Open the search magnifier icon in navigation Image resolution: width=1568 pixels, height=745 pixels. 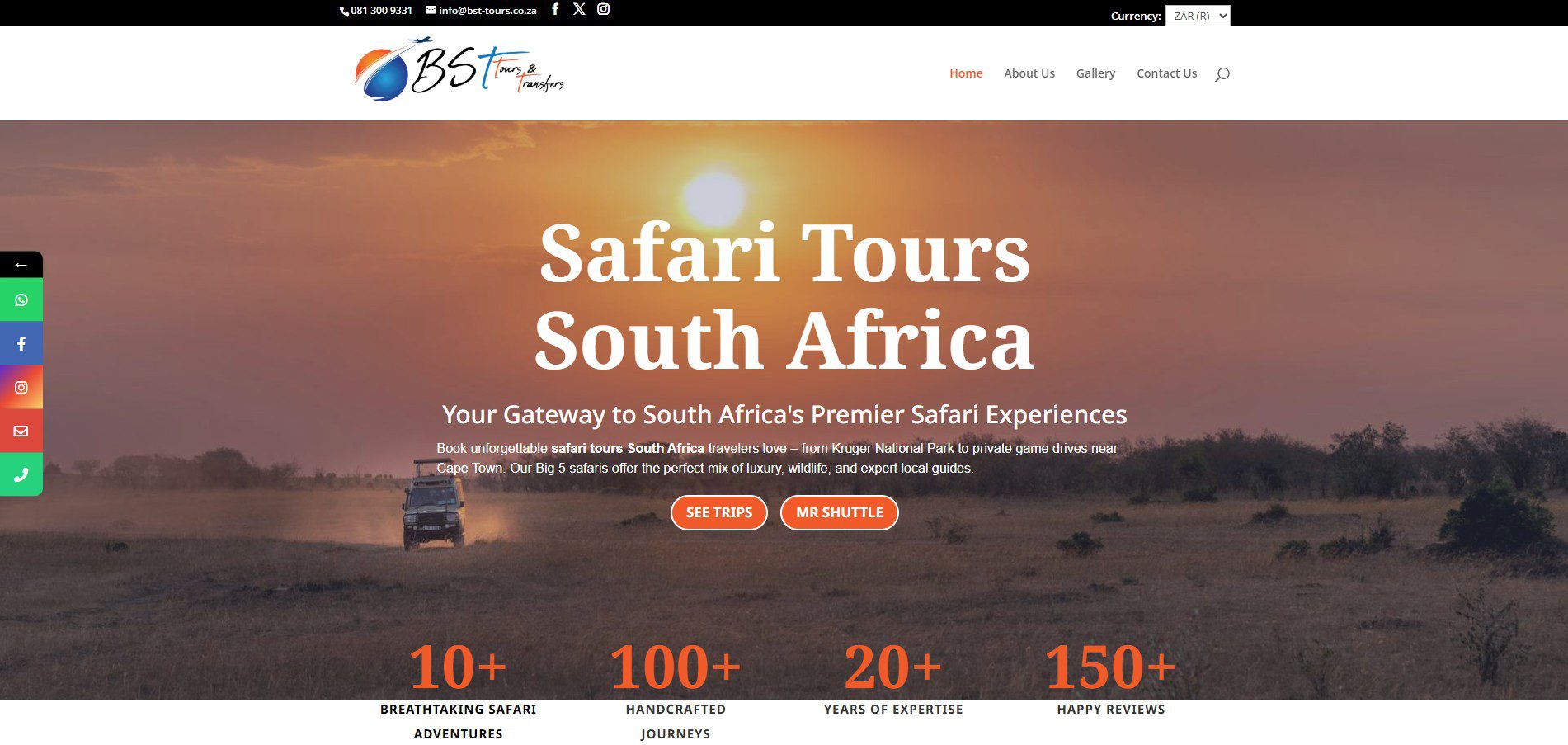(x=1222, y=74)
